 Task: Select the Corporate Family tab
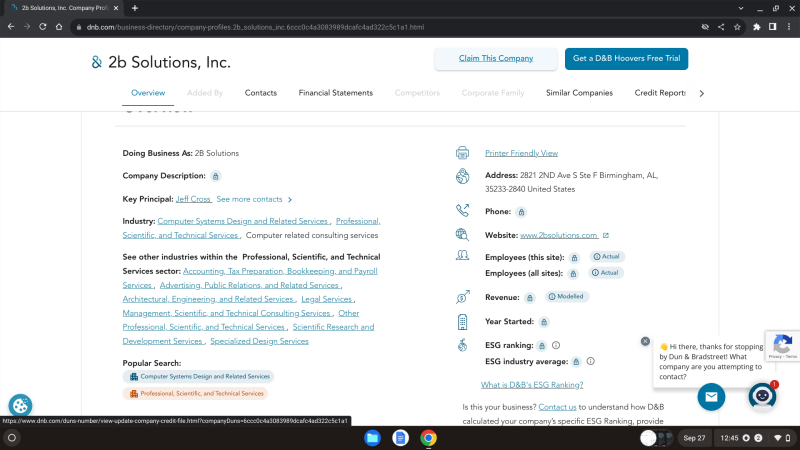coord(493,93)
